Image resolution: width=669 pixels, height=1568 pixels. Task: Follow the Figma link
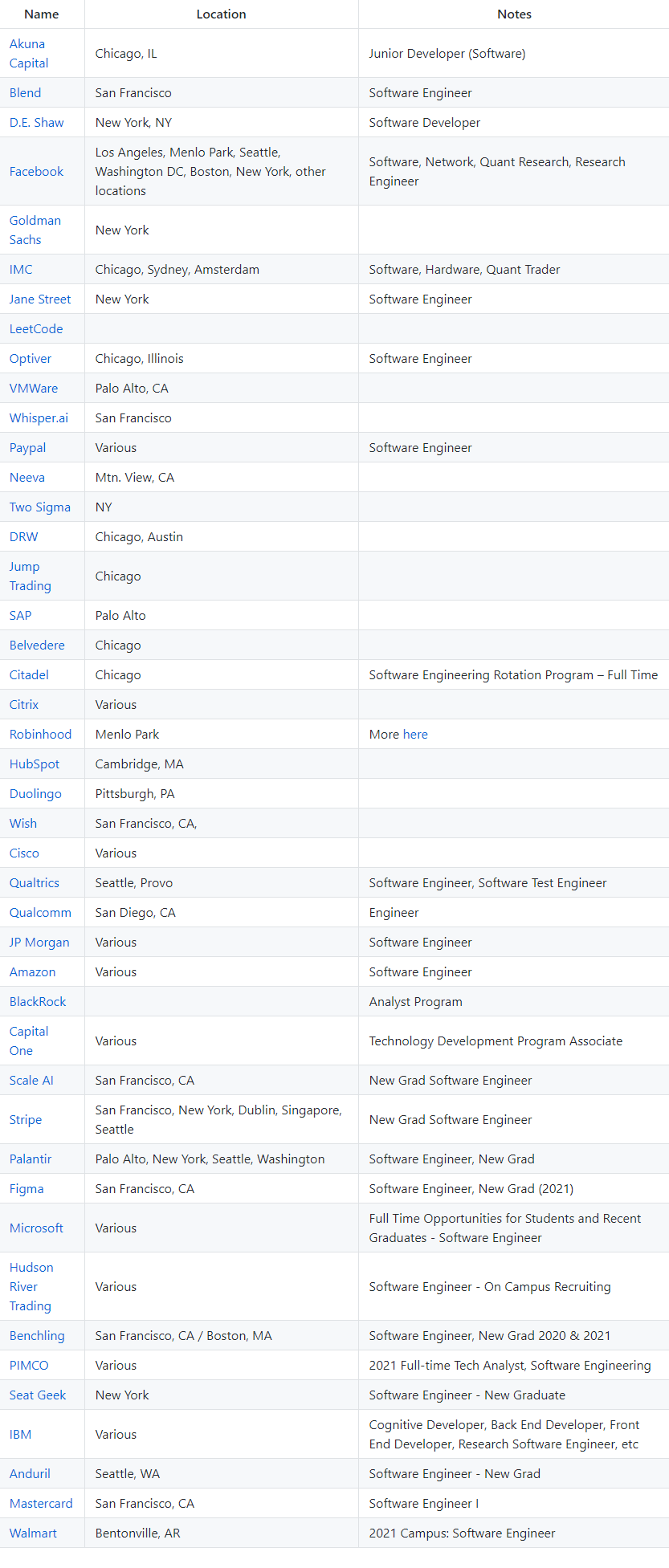[27, 1189]
